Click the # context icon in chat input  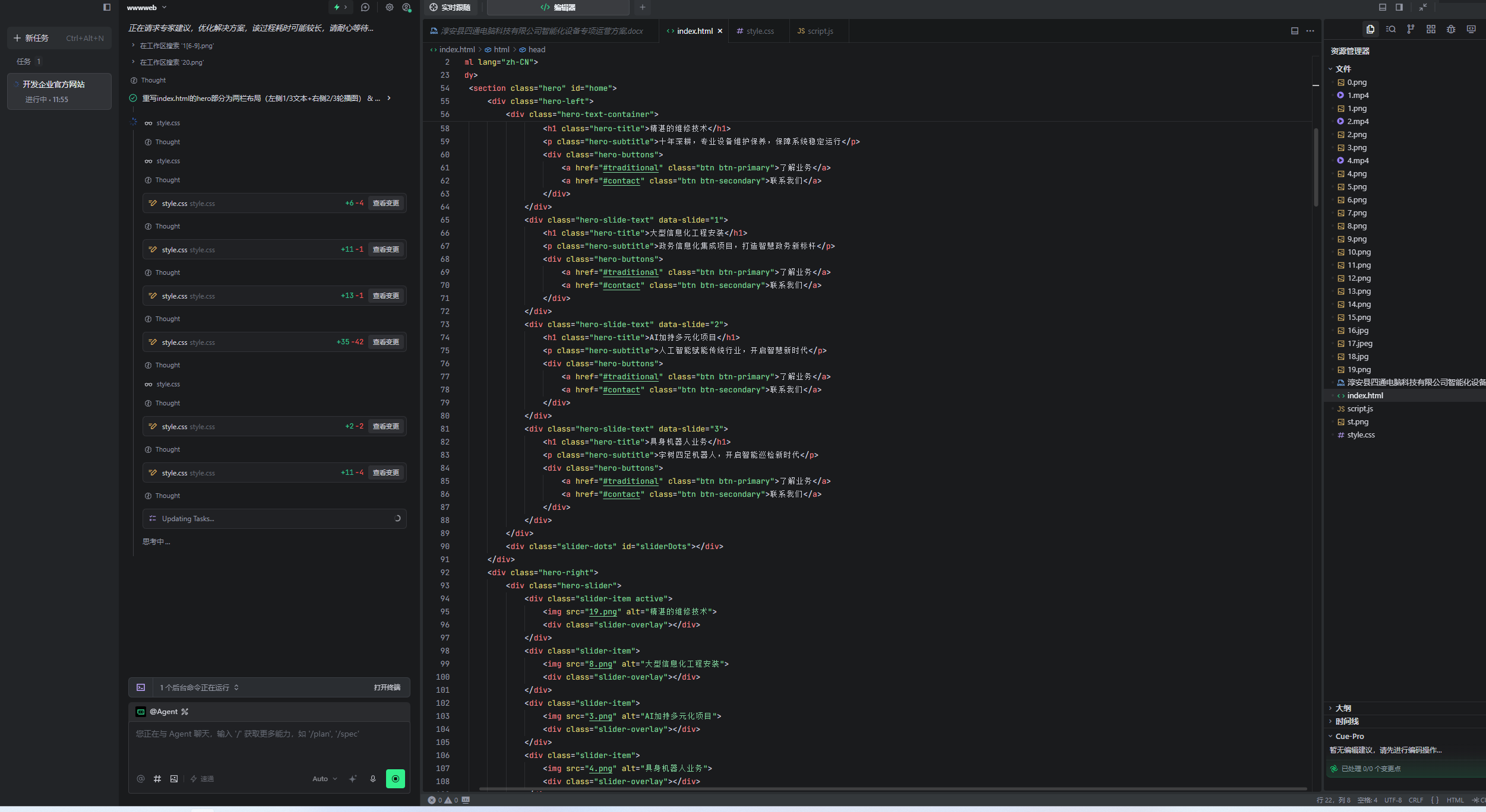157,779
